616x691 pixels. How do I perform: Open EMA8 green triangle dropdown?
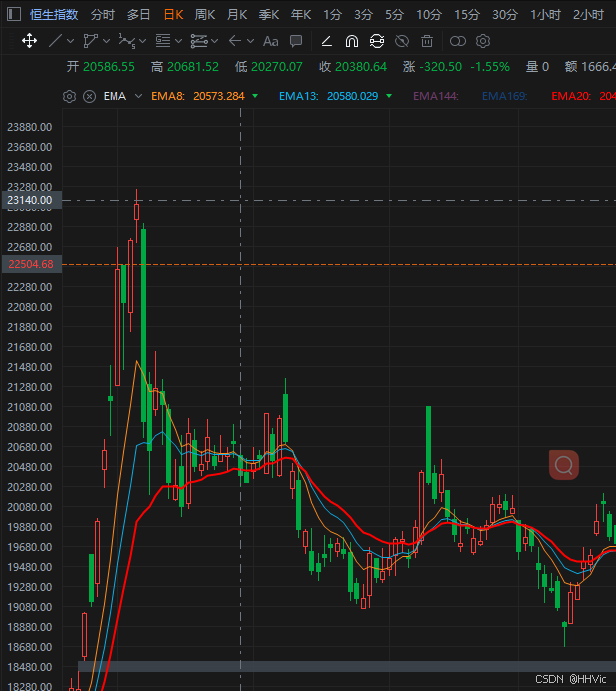pos(255,96)
